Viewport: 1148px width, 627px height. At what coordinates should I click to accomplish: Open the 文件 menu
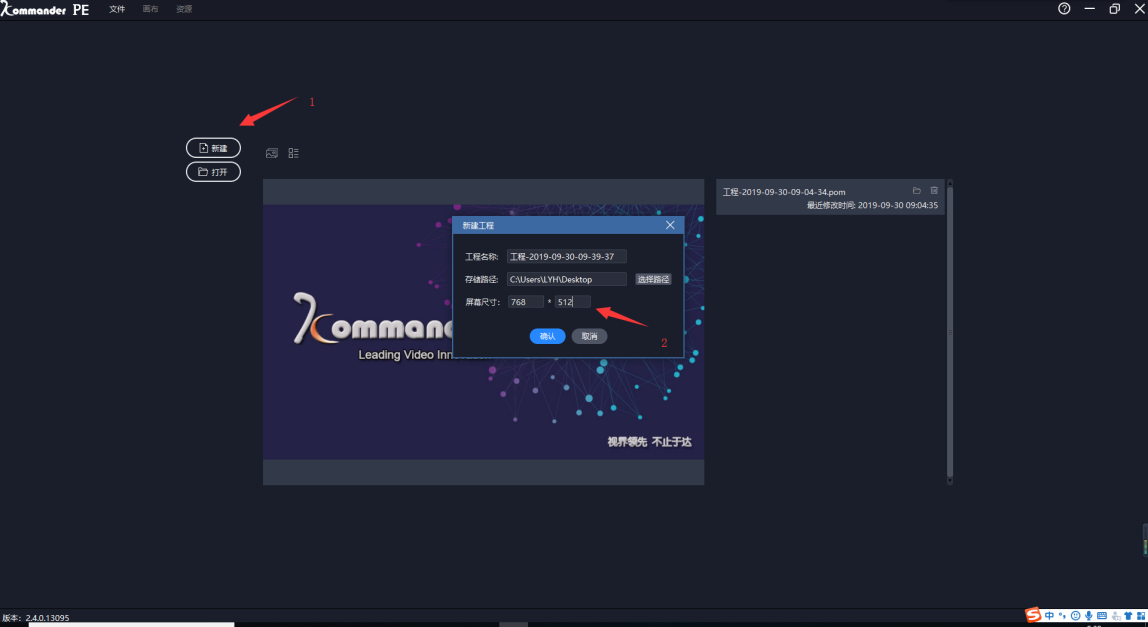(117, 9)
